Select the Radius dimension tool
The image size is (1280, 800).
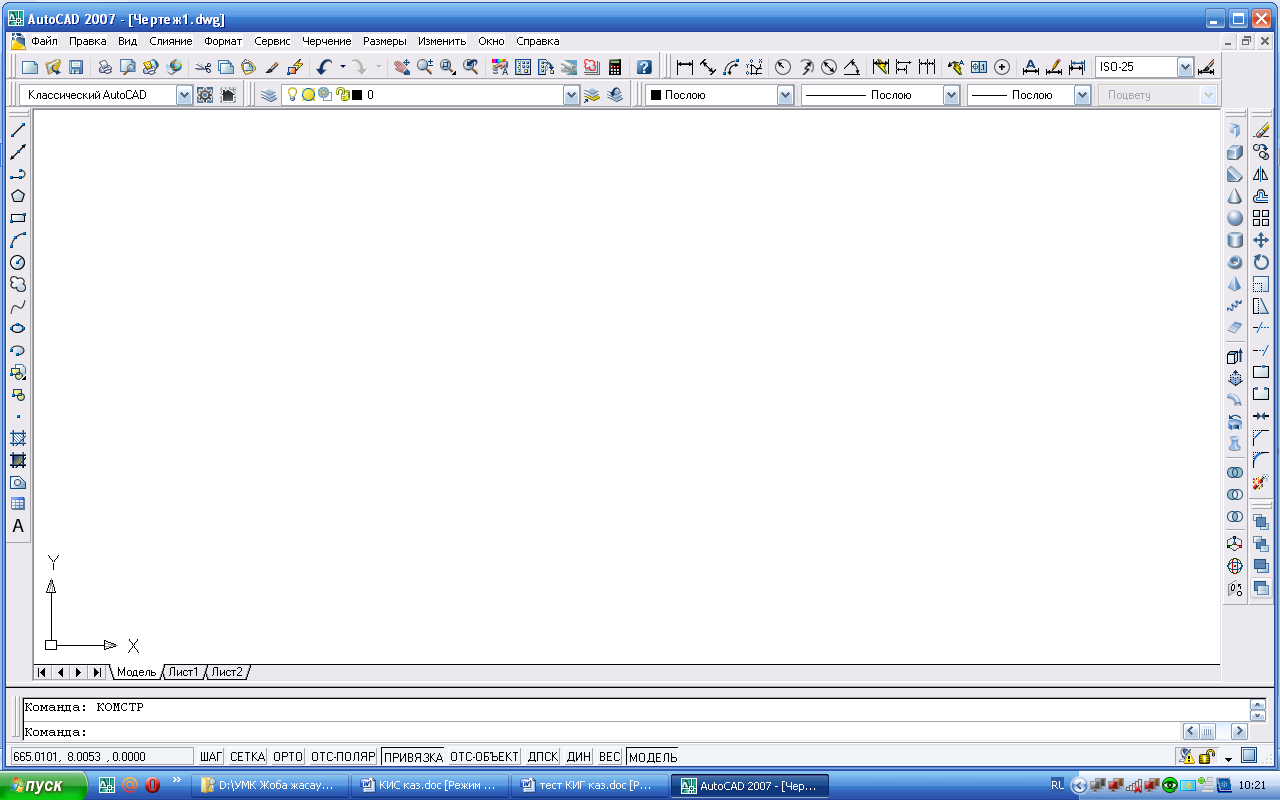[x=782, y=67]
